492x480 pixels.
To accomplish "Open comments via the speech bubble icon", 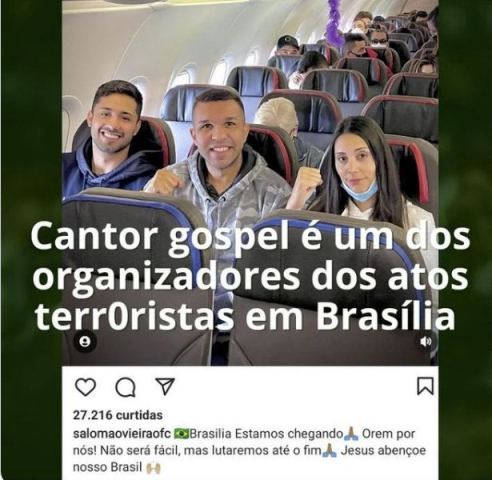I will (125, 387).
